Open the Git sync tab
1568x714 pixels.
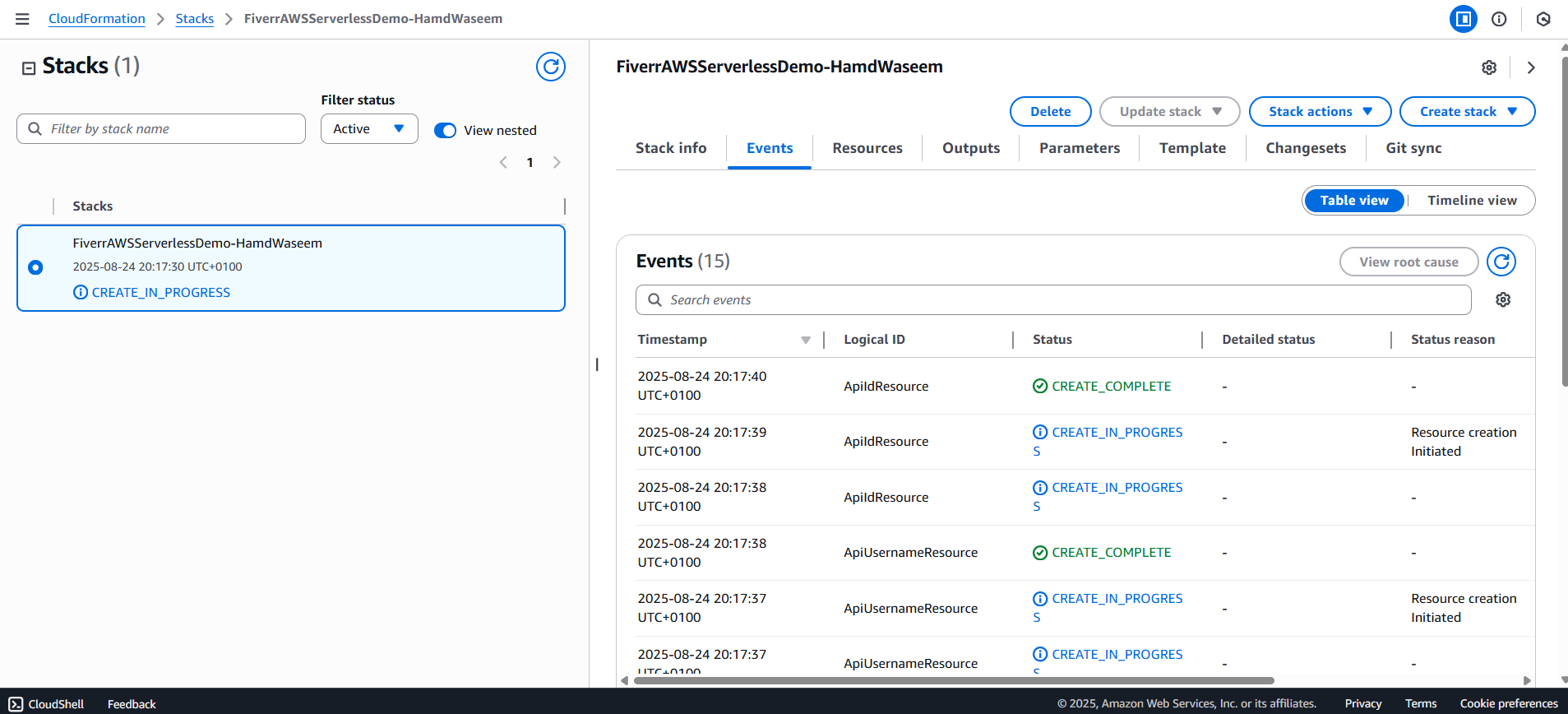pyautogui.click(x=1413, y=148)
